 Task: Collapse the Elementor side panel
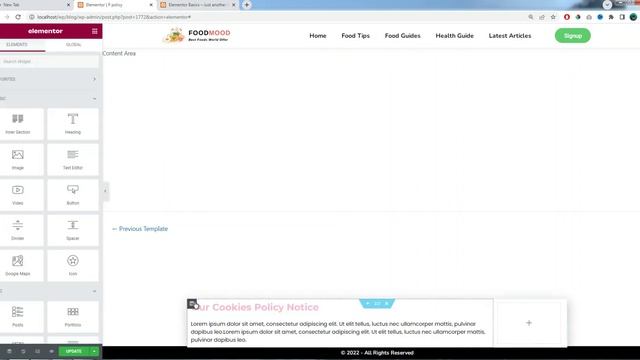point(105,191)
